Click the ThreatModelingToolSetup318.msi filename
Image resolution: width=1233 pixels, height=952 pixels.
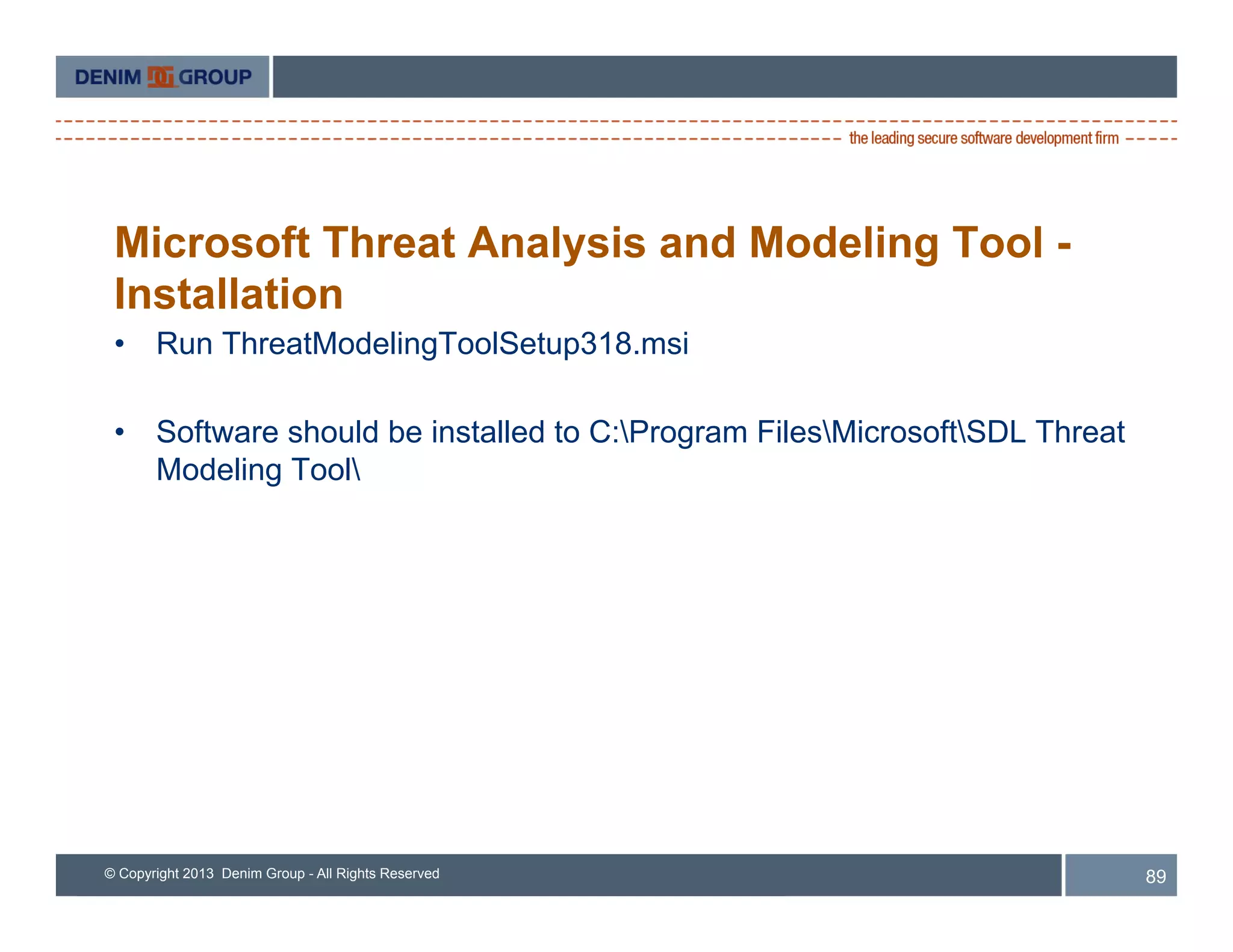tap(455, 344)
